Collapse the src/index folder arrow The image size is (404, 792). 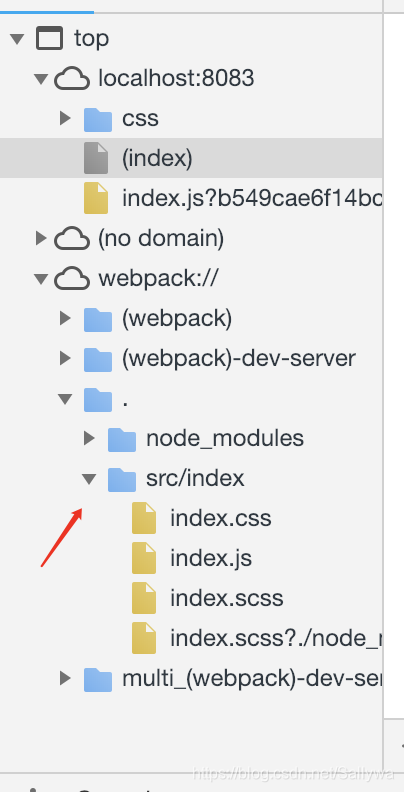click(x=89, y=479)
